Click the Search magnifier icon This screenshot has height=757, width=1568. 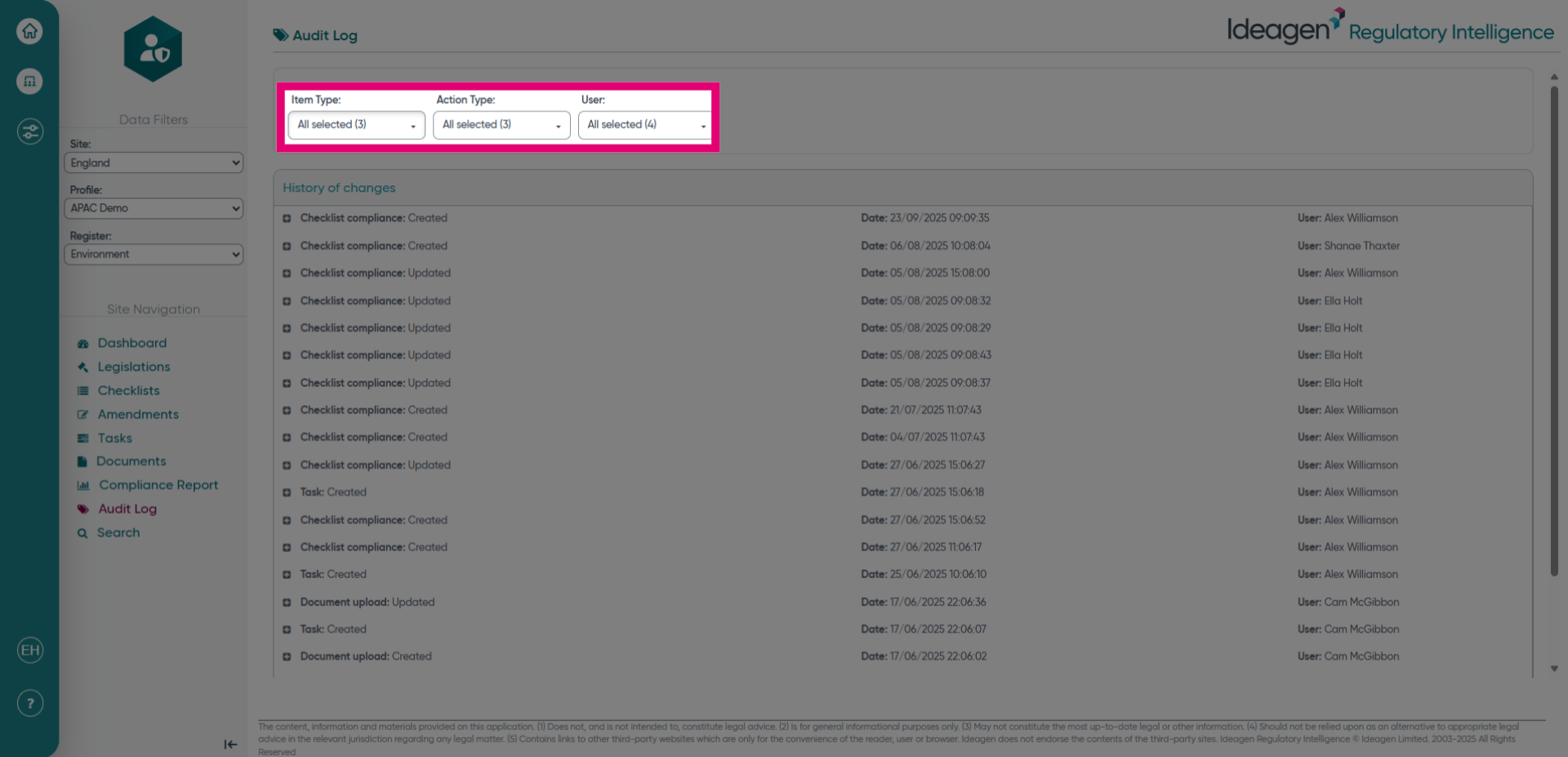tap(82, 533)
